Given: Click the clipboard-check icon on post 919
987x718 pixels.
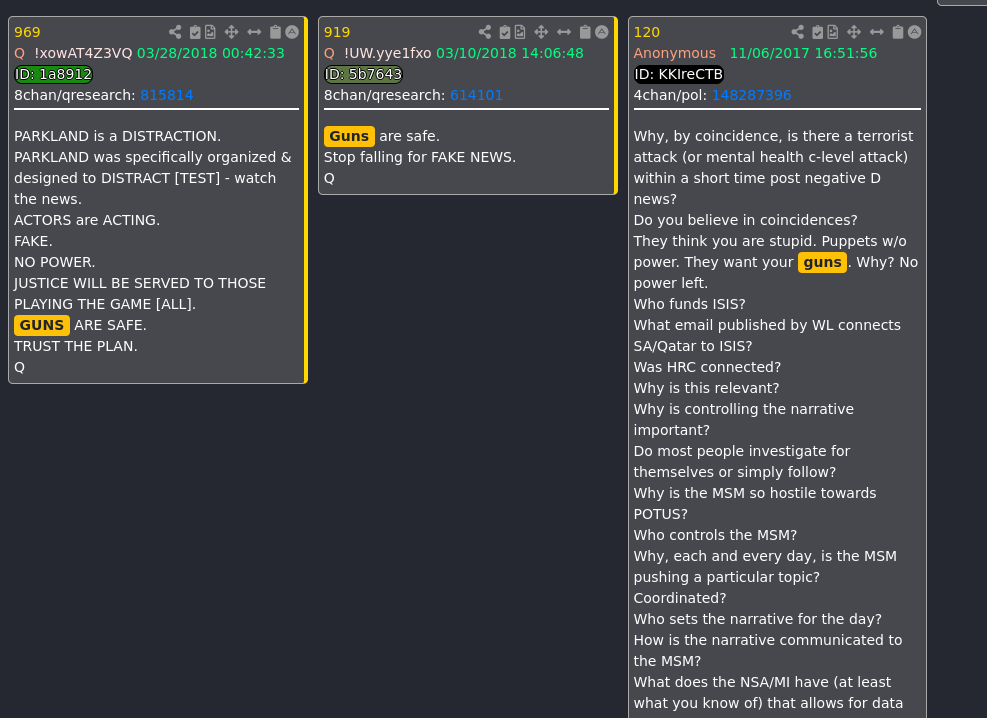Looking at the screenshot, I should (x=505, y=32).
